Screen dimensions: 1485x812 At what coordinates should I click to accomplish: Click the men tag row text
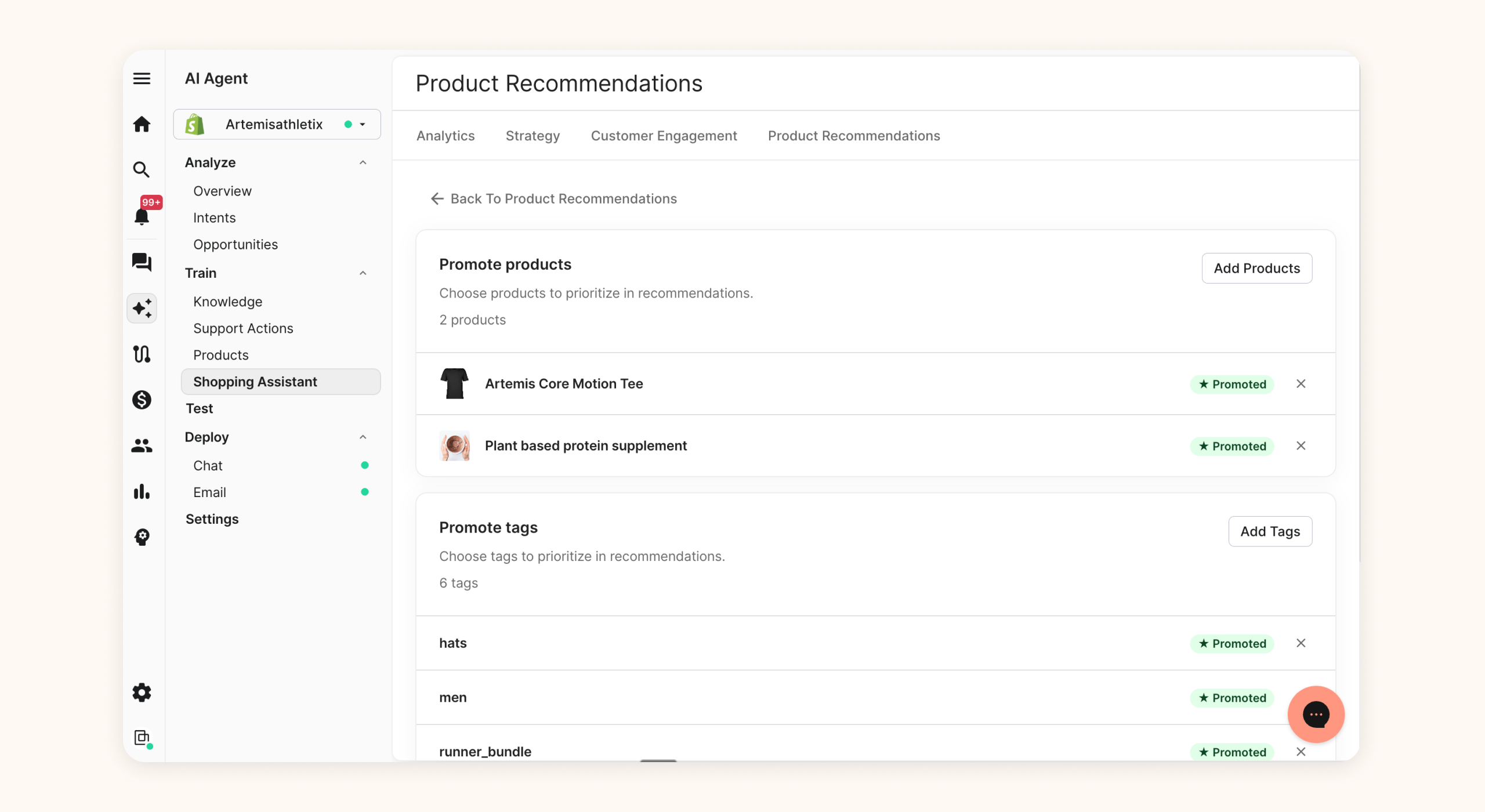(452, 698)
